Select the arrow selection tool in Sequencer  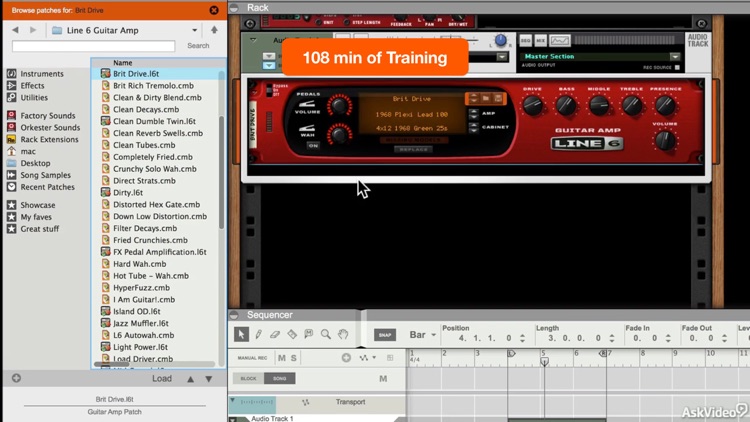click(242, 334)
